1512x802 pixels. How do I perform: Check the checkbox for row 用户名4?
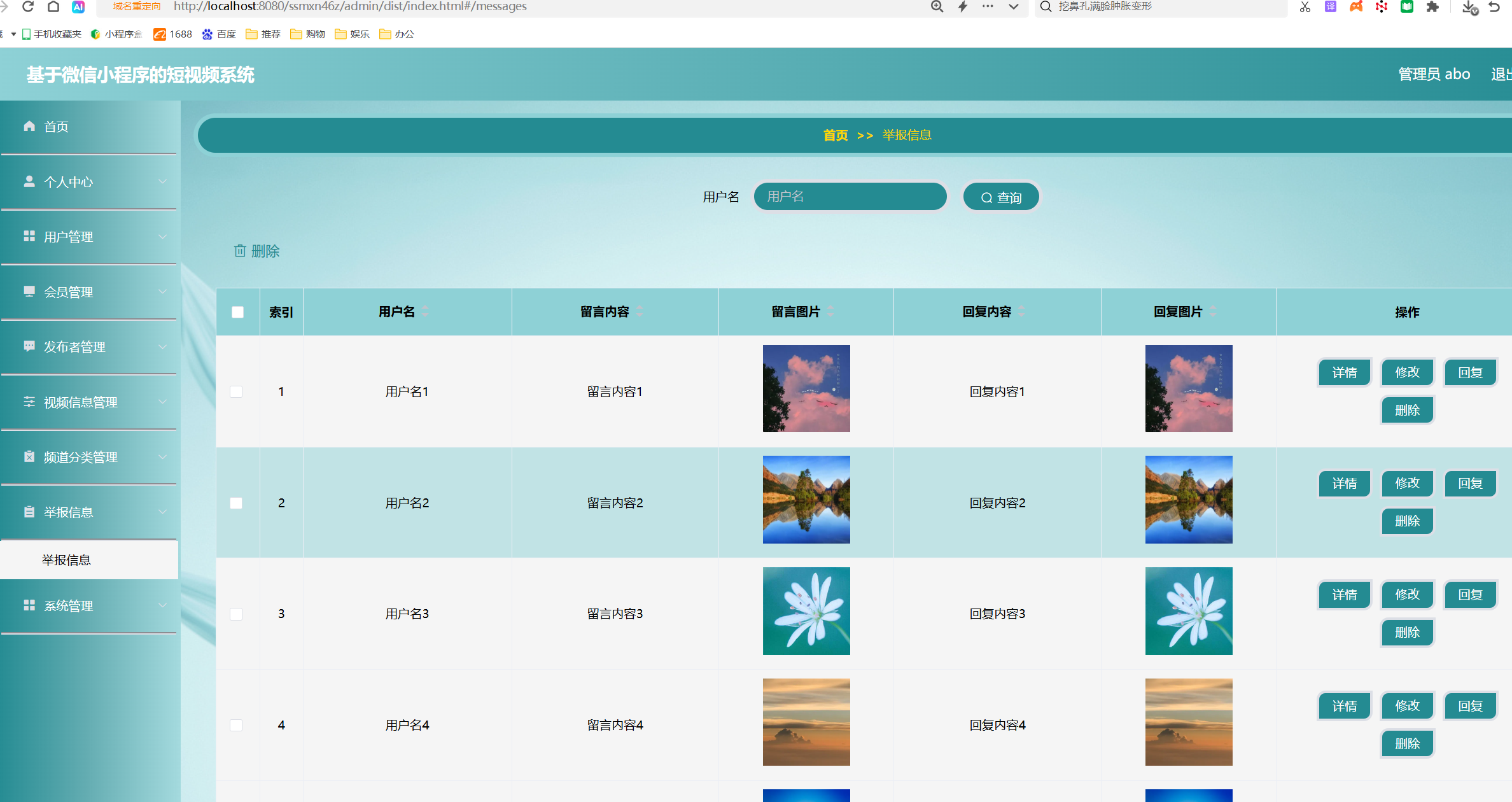[236, 725]
